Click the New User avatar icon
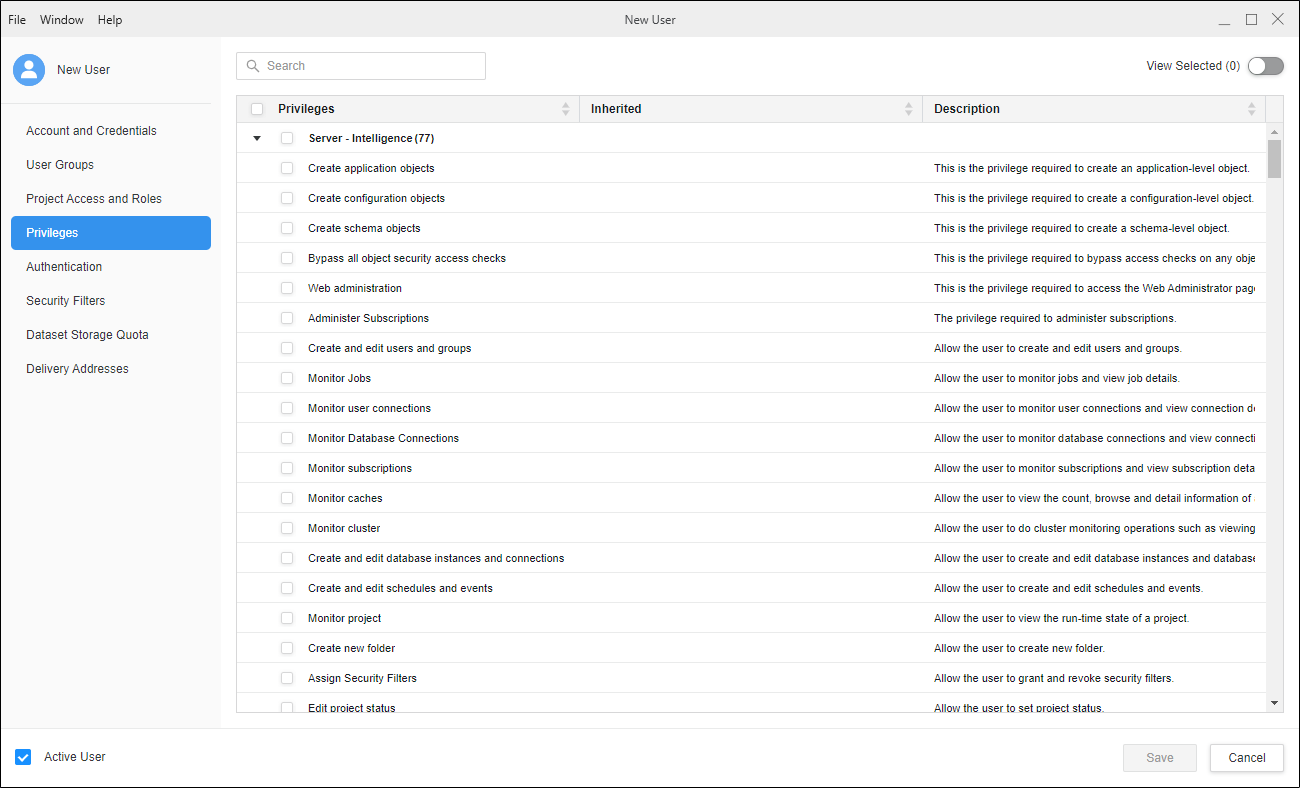 [29, 70]
